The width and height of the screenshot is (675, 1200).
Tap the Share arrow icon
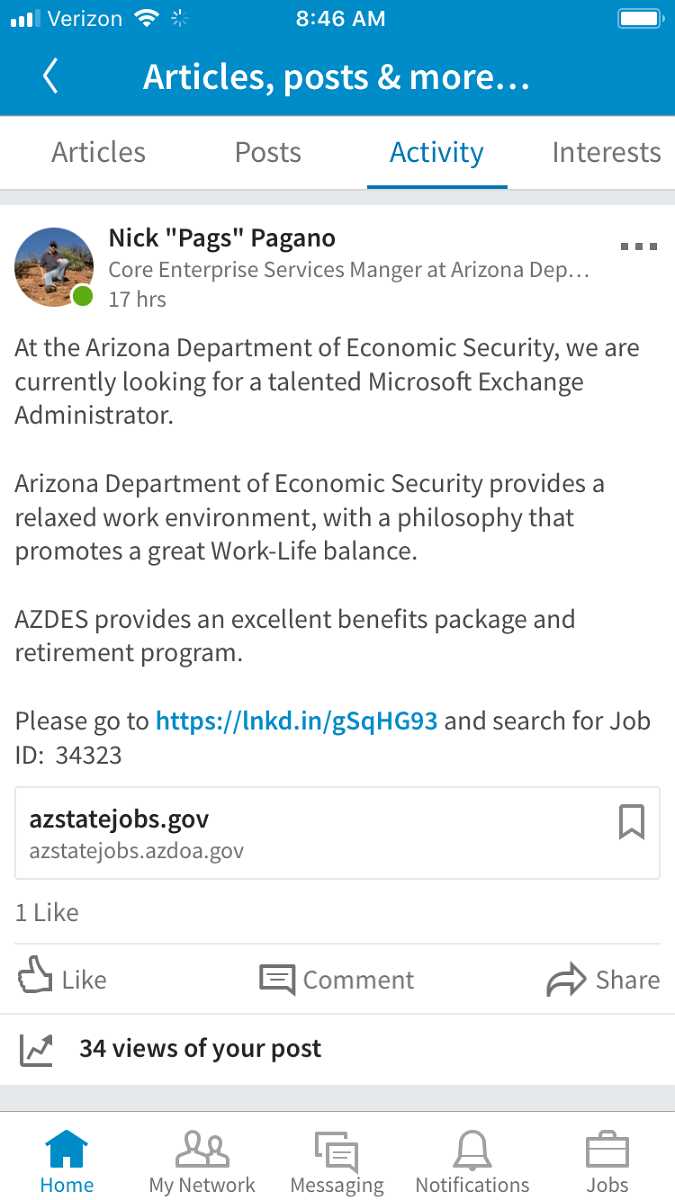coord(566,980)
